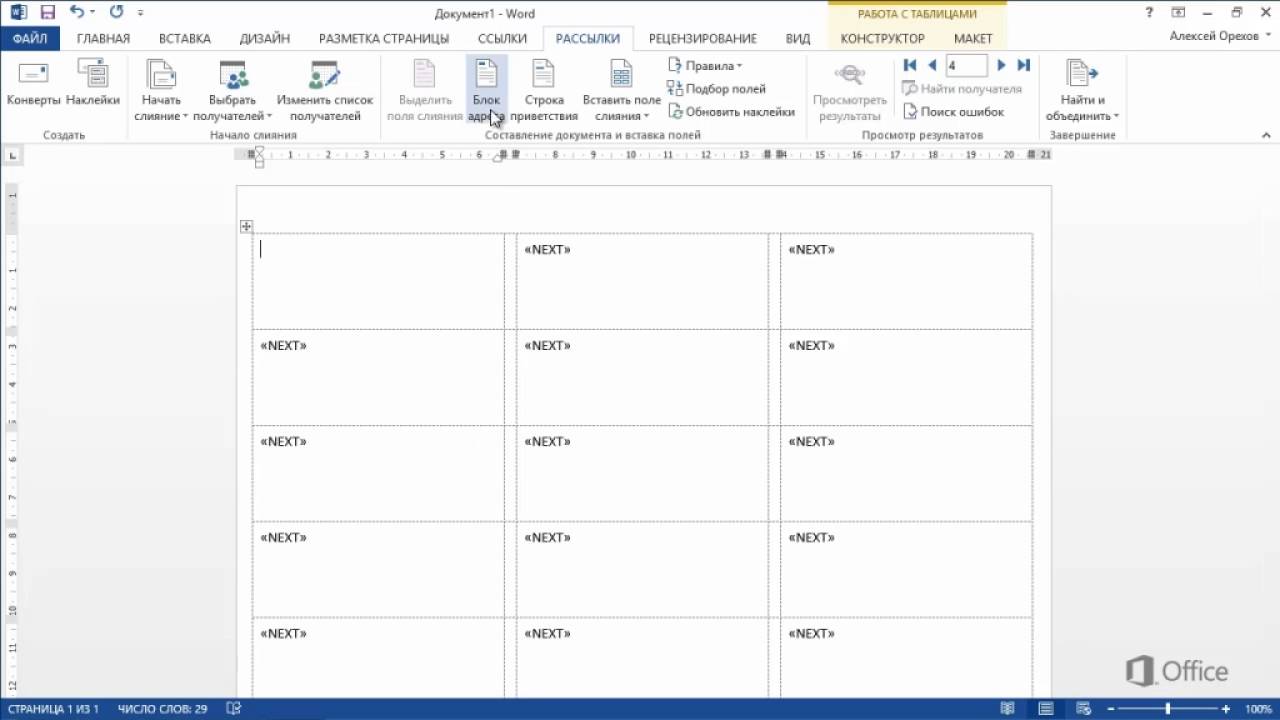This screenshot has height=720, width=1280.
Task: Go to next record arrow
Action: coord(1001,65)
